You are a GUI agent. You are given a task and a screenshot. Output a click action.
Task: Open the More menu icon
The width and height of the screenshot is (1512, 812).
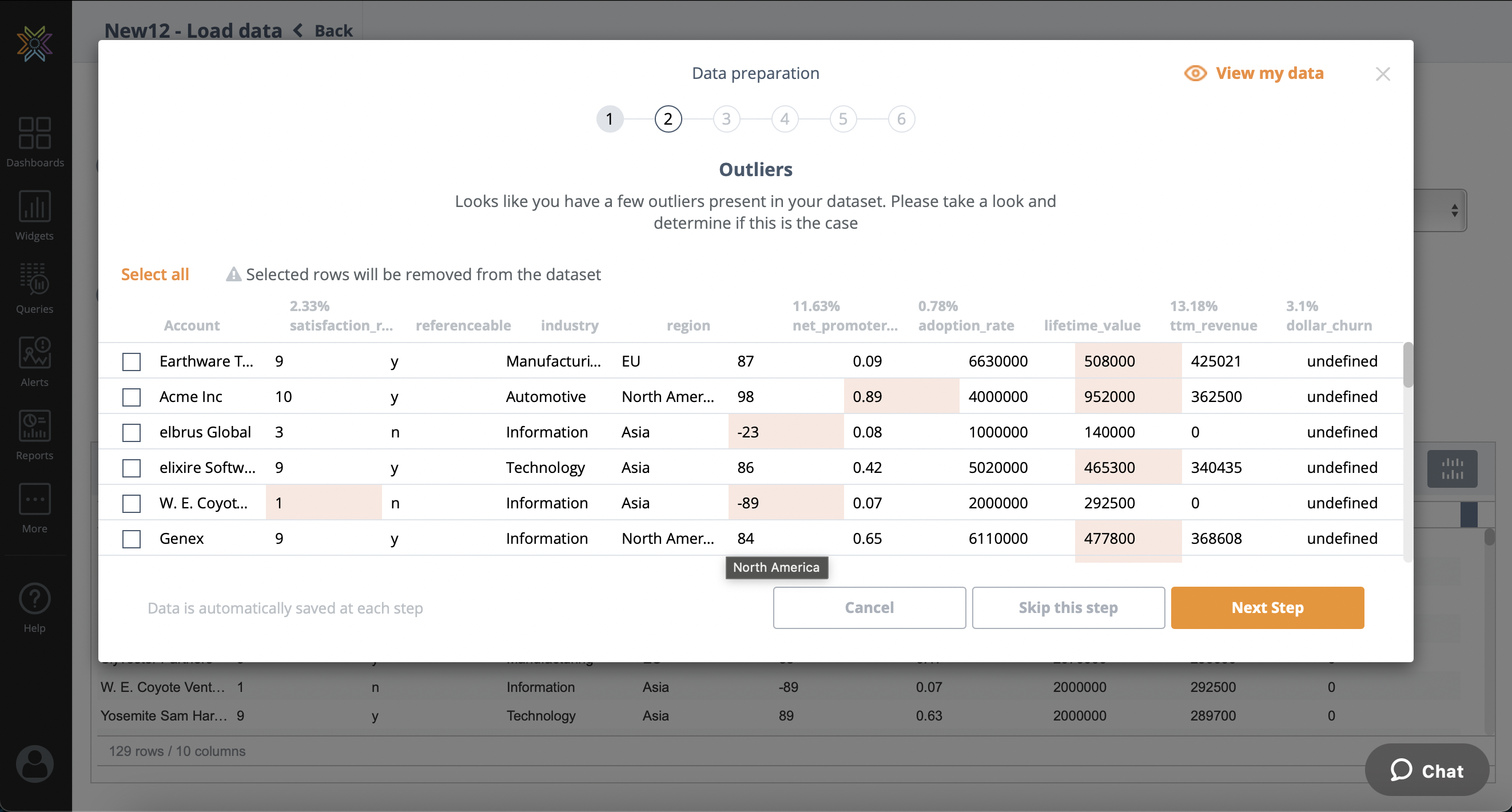[35, 500]
